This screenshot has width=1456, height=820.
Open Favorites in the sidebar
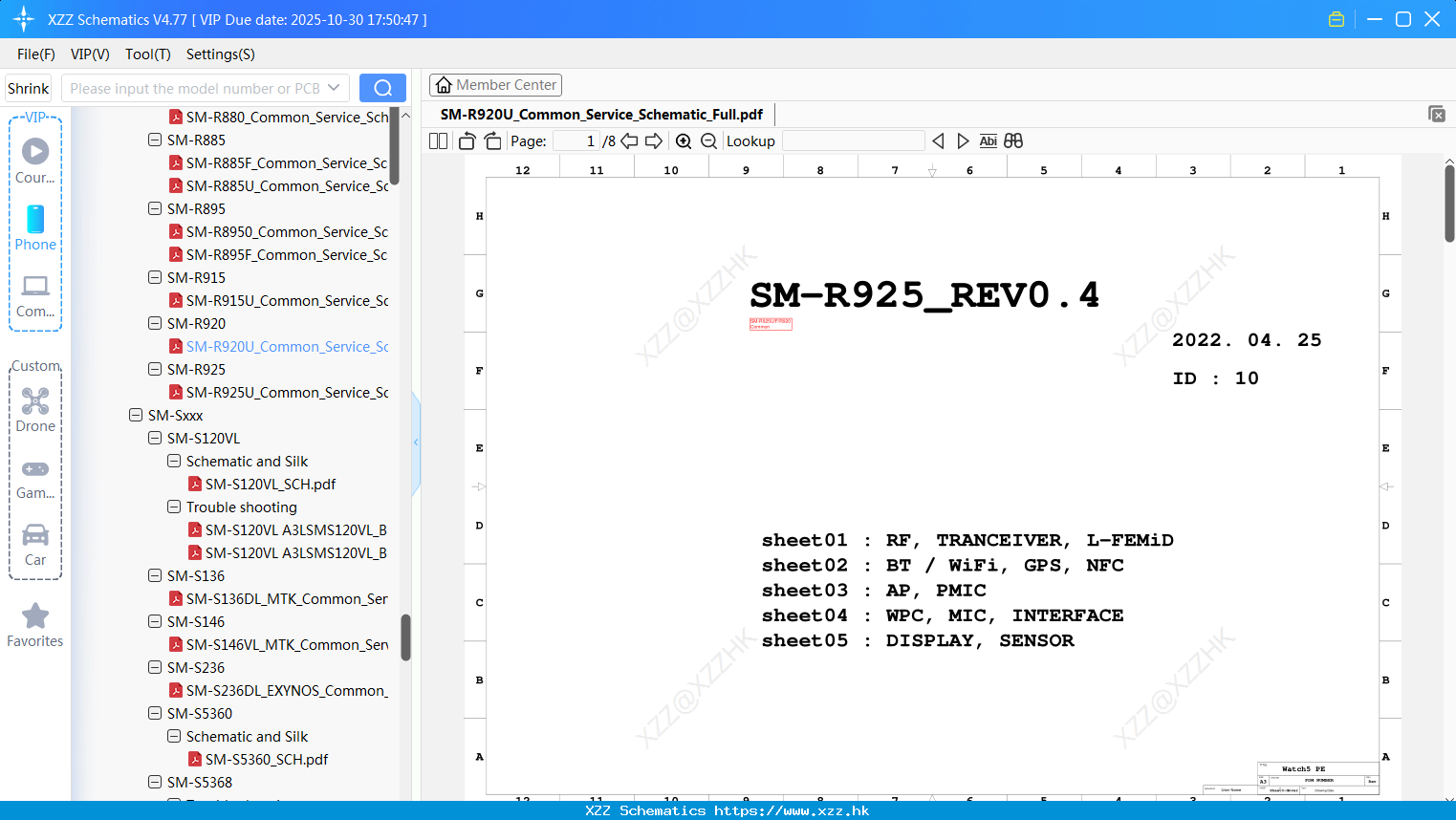(x=35, y=626)
